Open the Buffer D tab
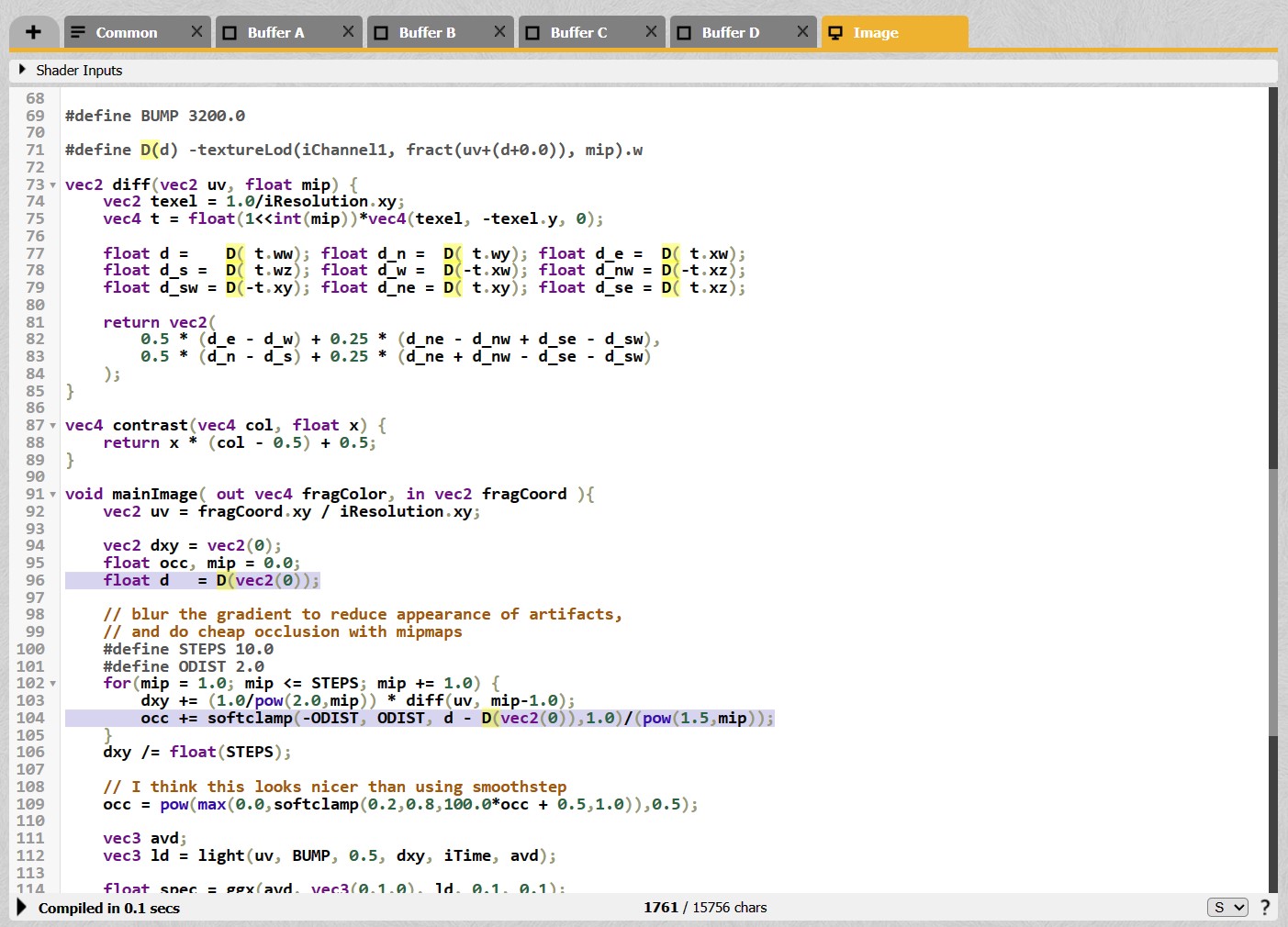The image size is (1288, 927). pos(730,32)
